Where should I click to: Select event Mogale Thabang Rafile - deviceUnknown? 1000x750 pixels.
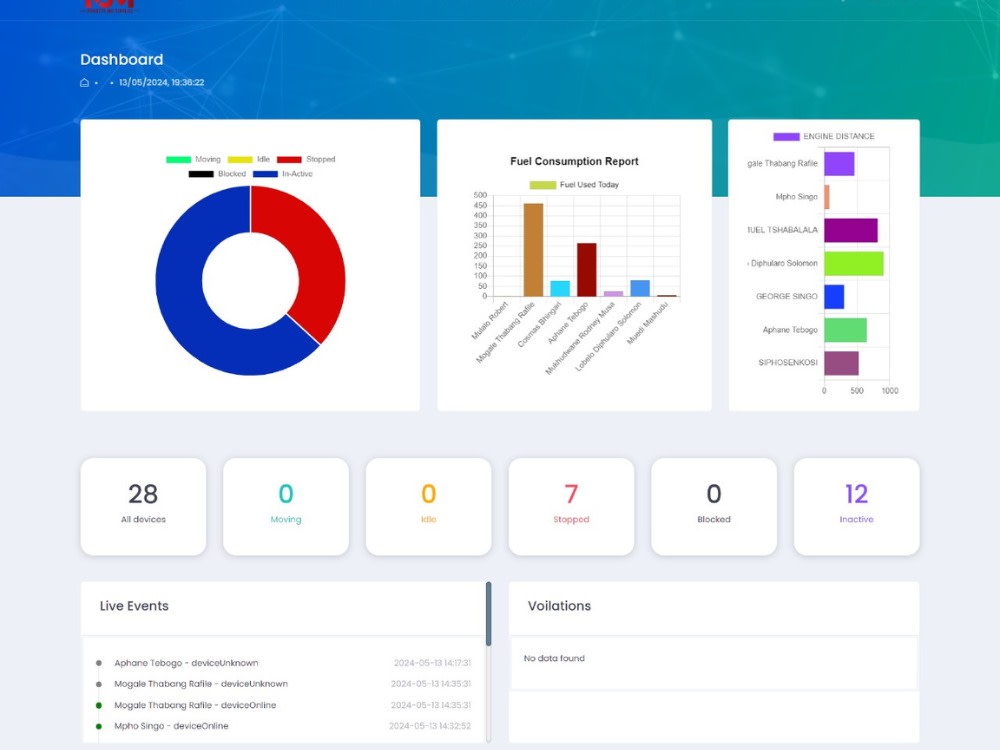[201, 684]
